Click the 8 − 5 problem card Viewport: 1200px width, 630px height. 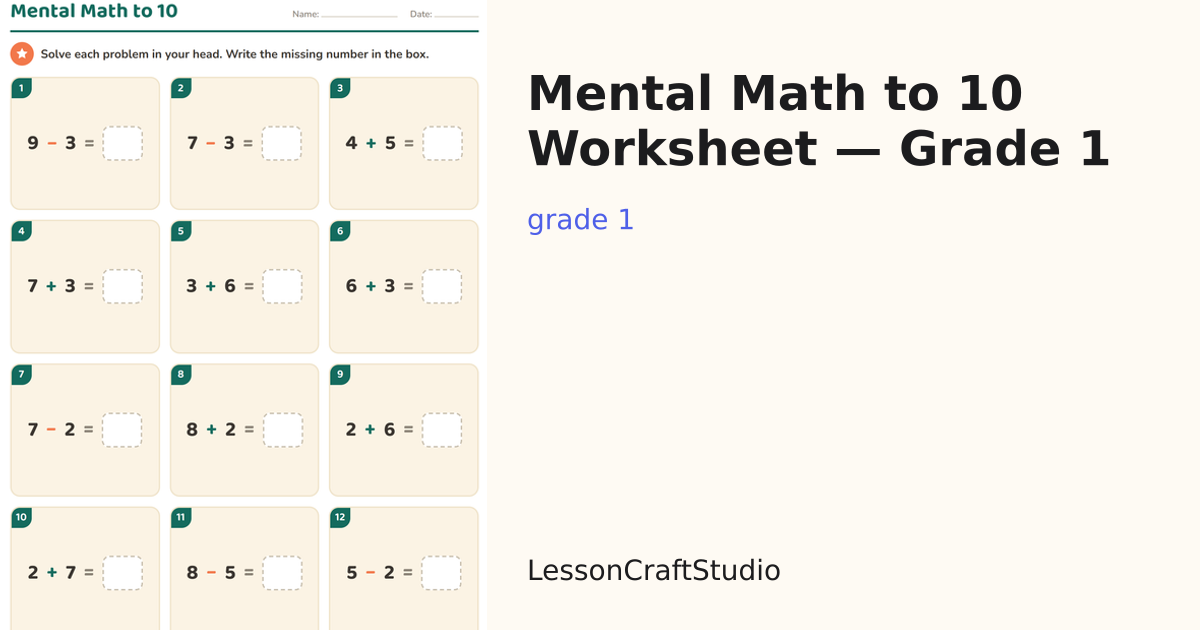(x=244, y=568)
